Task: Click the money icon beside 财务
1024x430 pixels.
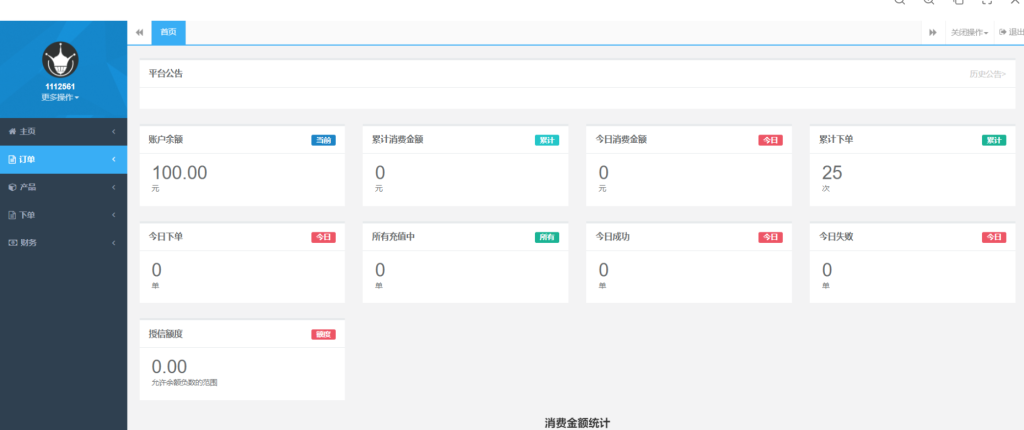Action: point(12,242)
